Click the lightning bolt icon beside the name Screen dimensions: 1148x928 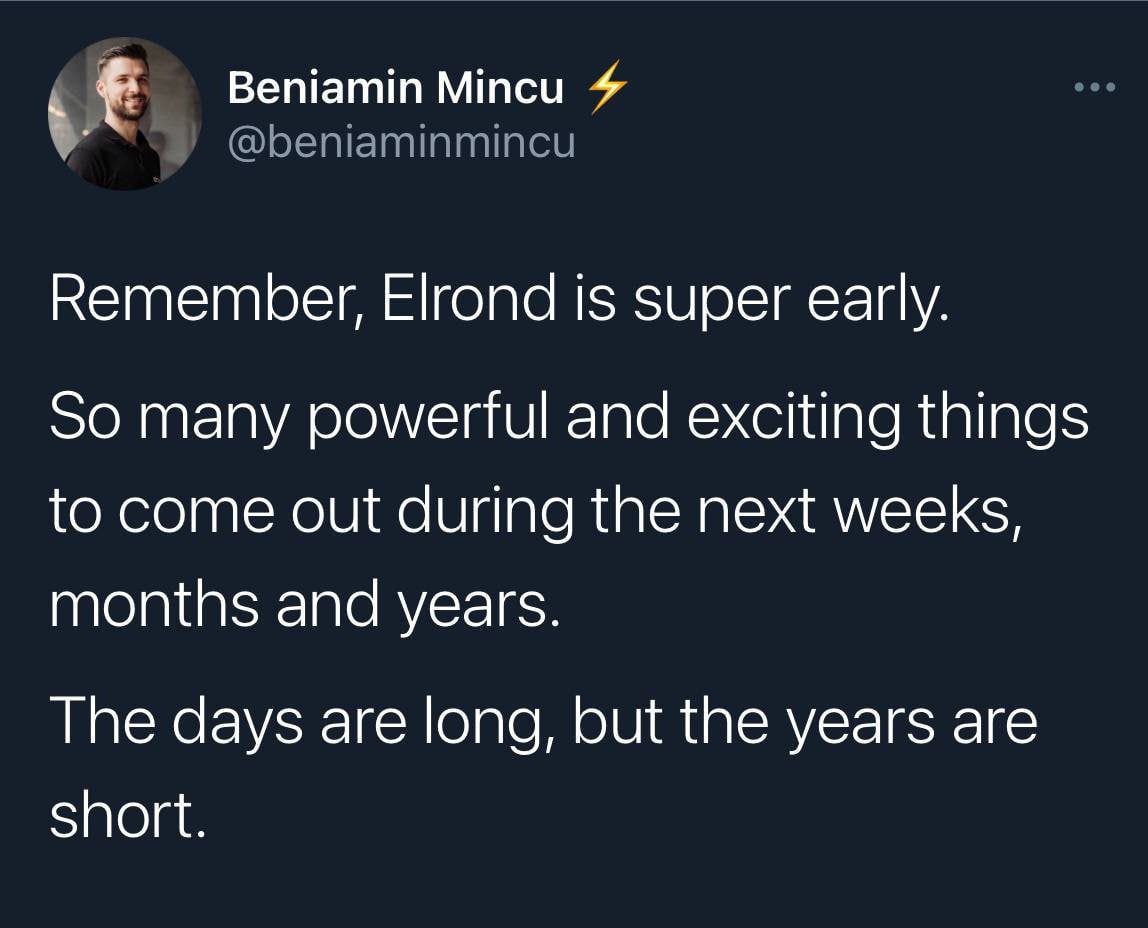[606, 90]
